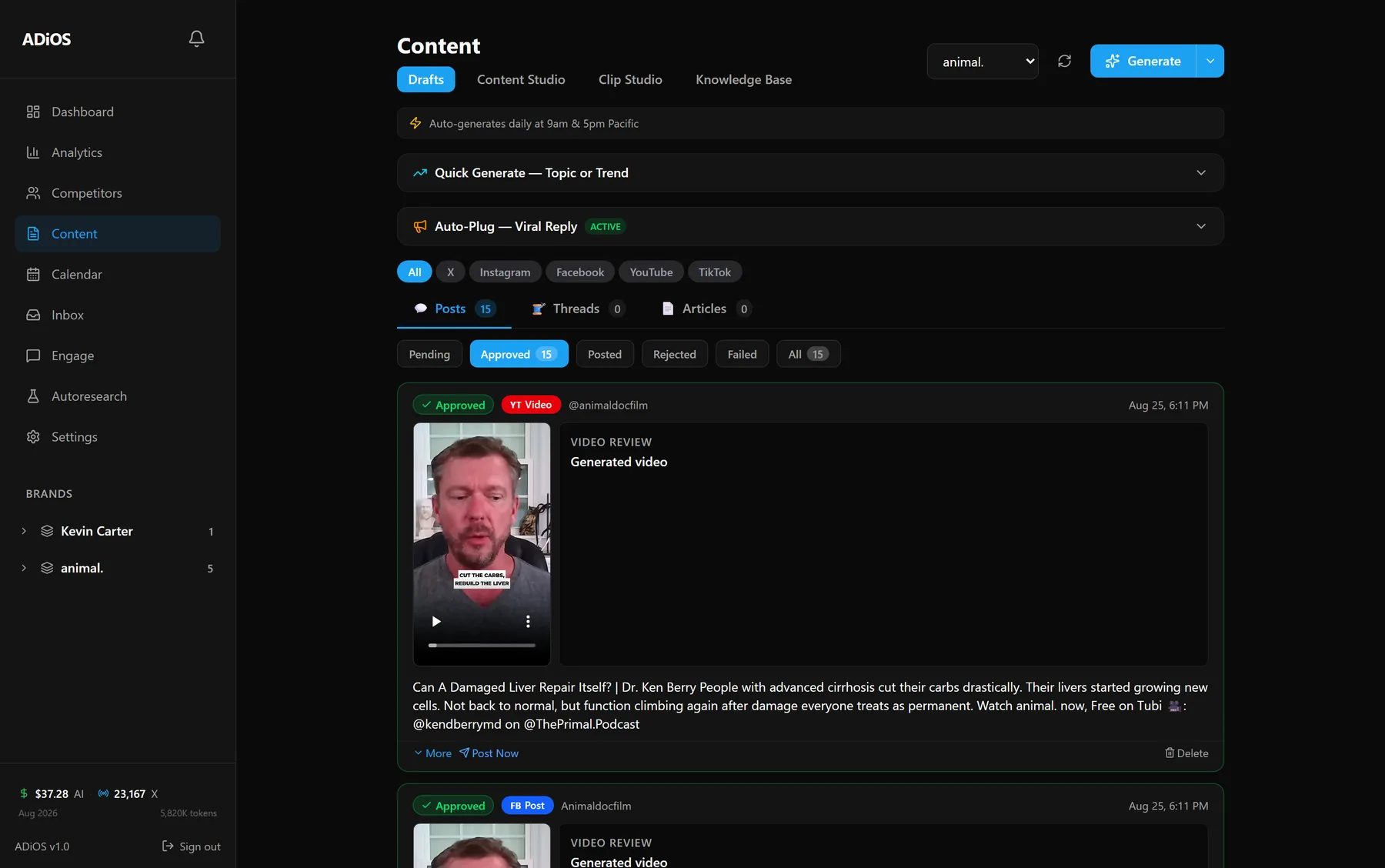Switch to the Threads tab
The width and height of the screenshot is (1385, 868).
click(x=578, y=309)
